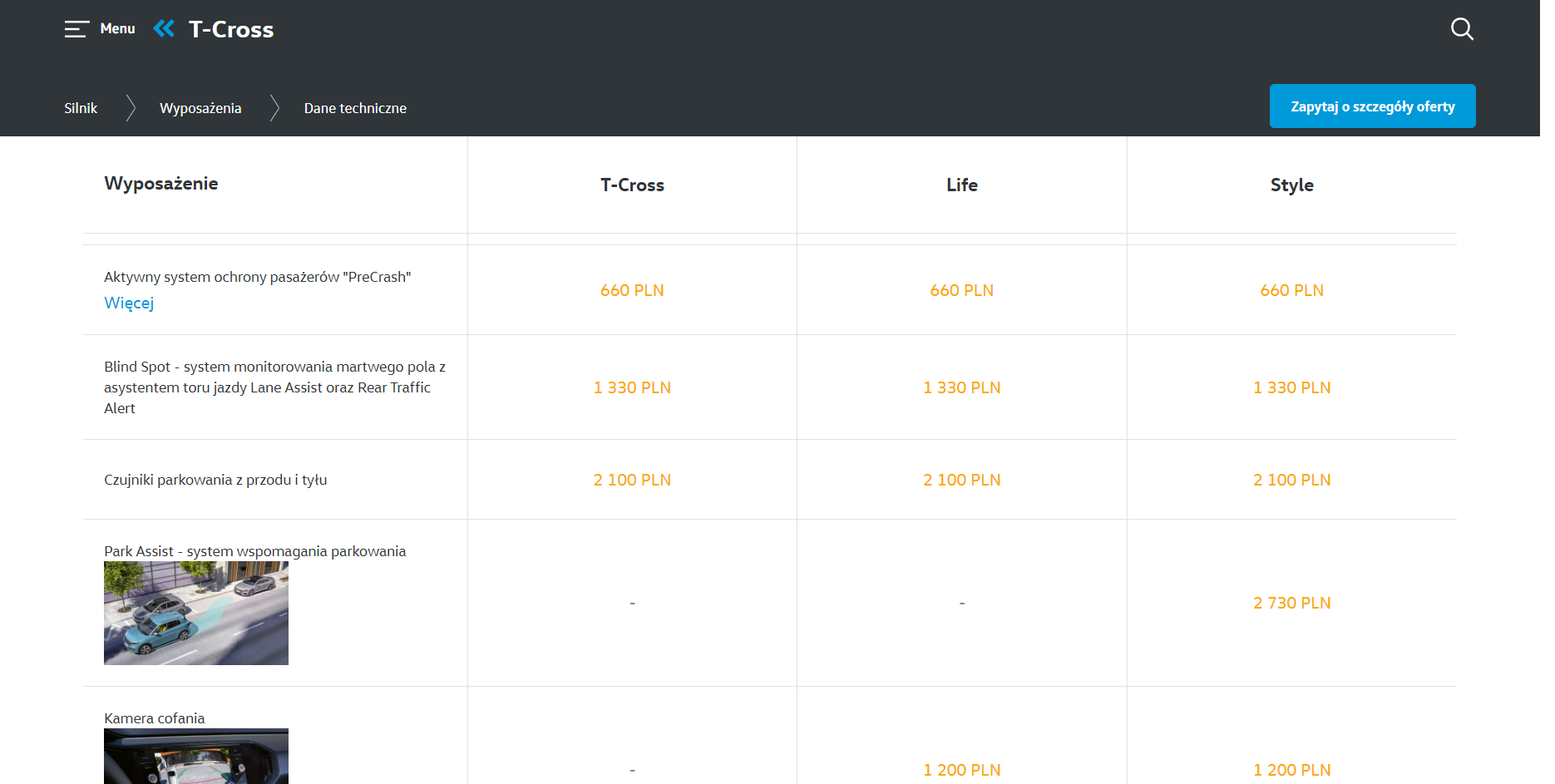This screenshot has width=1555, height=784.
Task: Click the 660 PLN price under Life
Action: pos(962,290)
